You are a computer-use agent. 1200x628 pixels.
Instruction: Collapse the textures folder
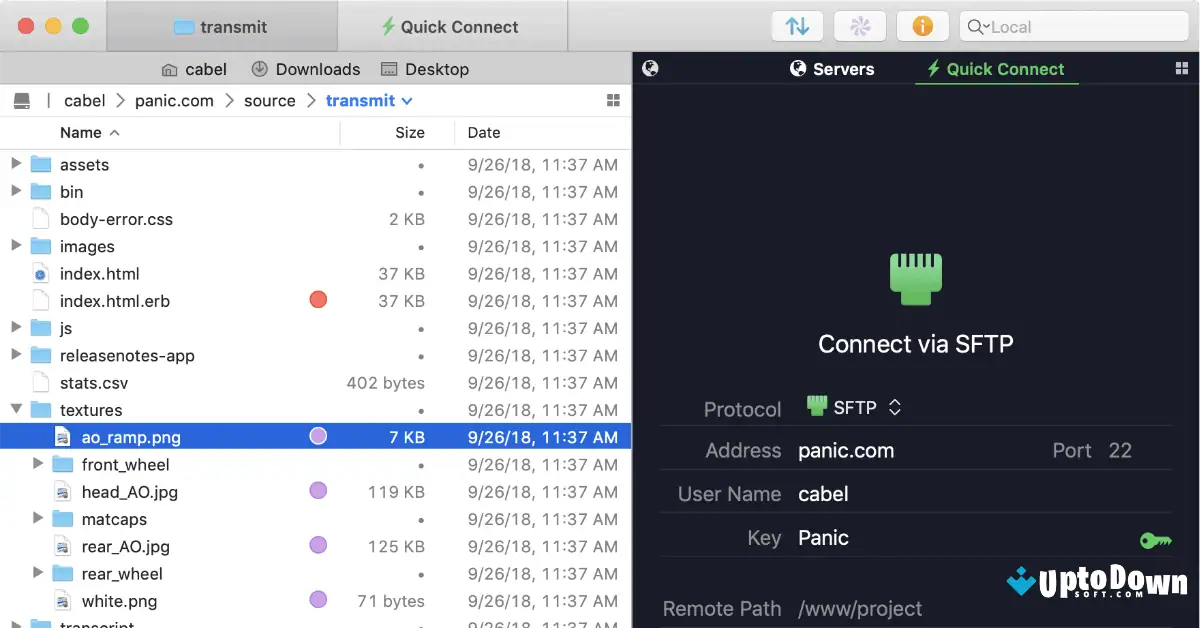[x=16, y=410]
